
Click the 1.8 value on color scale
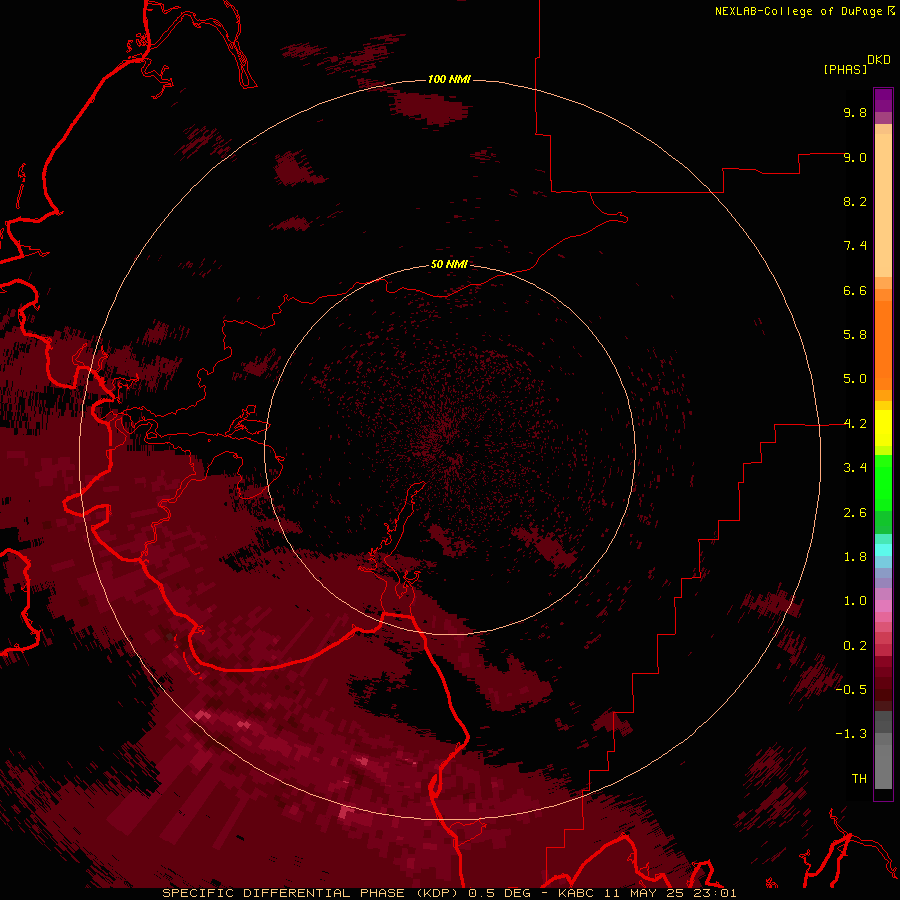tap(855, 557)
